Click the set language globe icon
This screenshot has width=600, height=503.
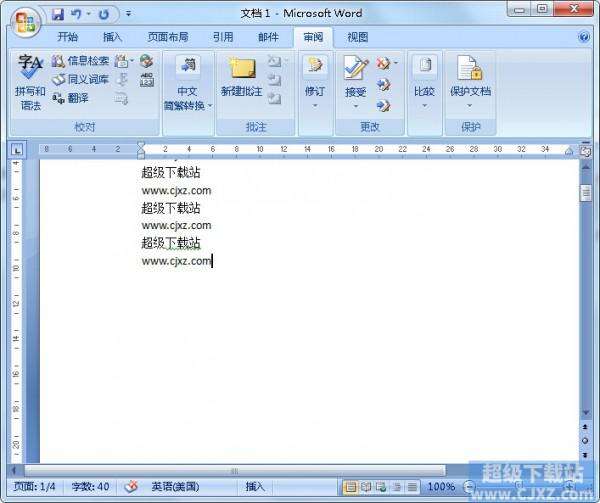click(147, 60)
